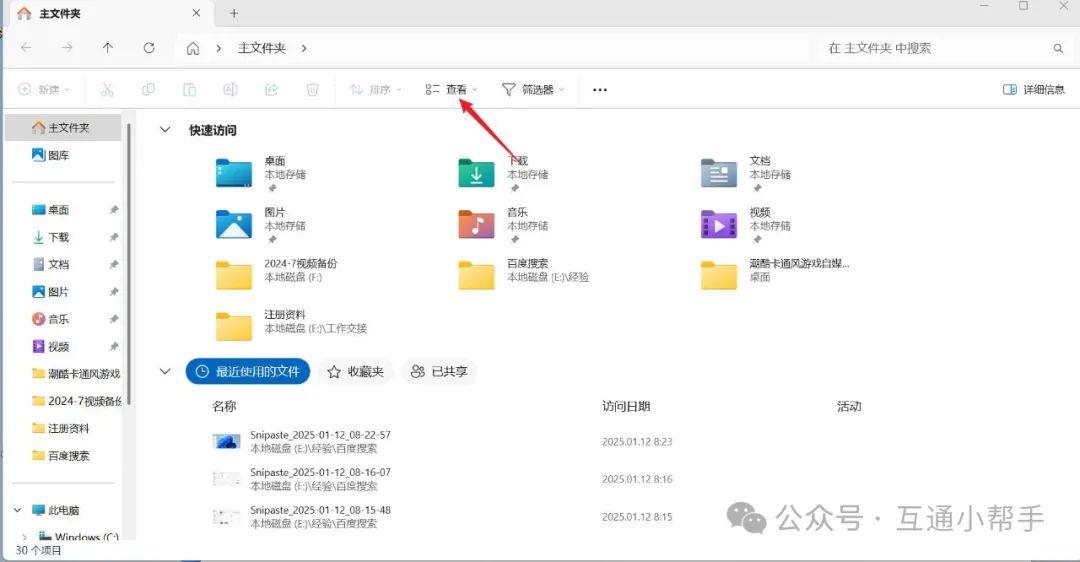Click the search magnifier icon

point(1058,48)
